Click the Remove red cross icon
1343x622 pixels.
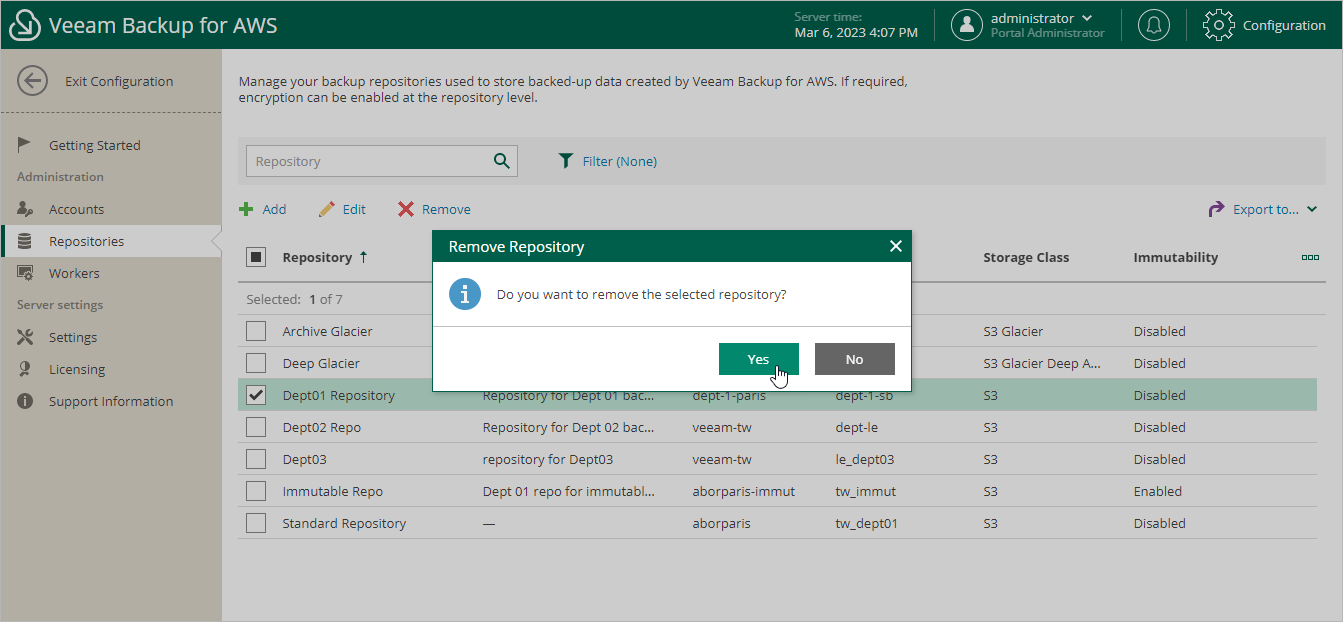[x=404, y=208]
